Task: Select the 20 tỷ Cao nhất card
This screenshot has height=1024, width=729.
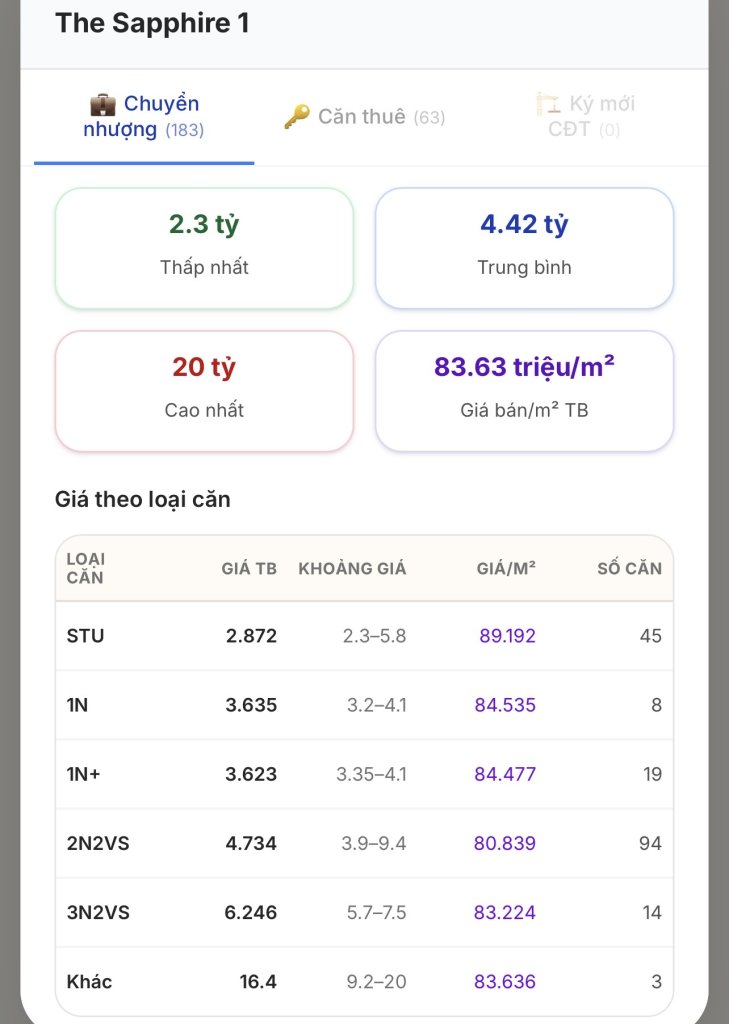Action: coord(204,391)
